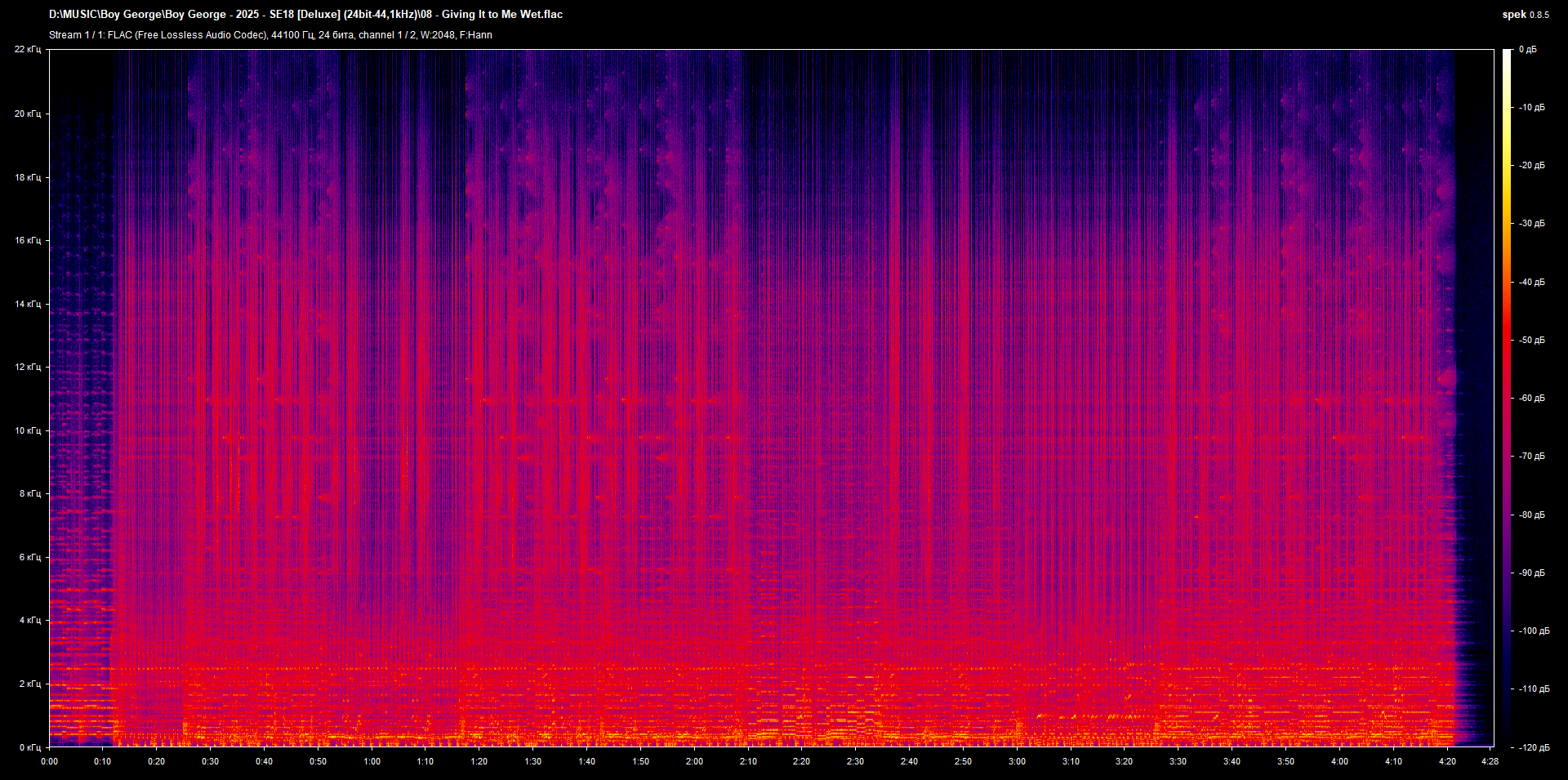Click the '2:10' time axis label
1568x780 pixels.
(x=748, y=761)
